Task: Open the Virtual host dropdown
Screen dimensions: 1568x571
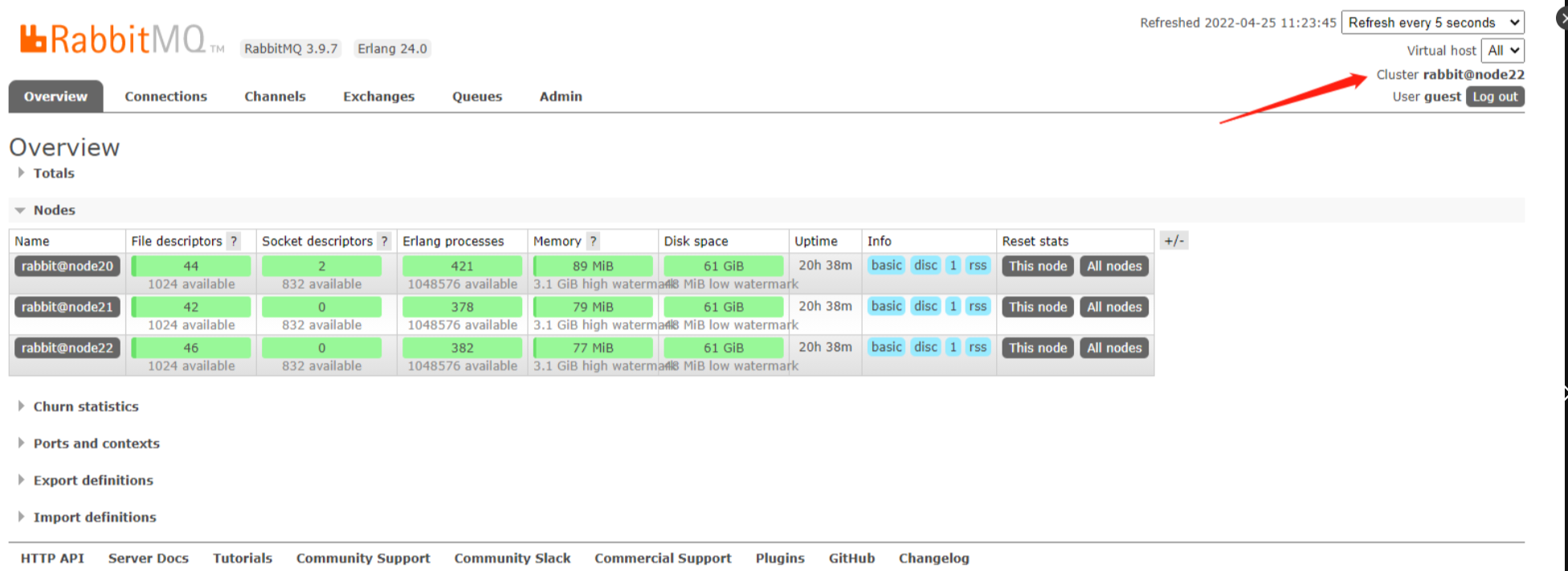Action: coord(1502,50)
